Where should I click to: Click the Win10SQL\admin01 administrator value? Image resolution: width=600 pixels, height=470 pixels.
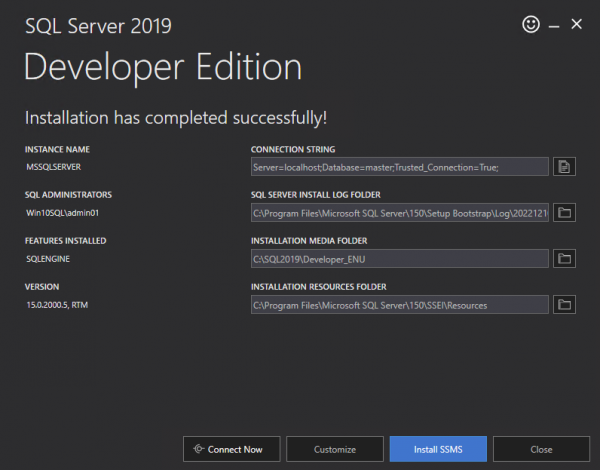pyautogui.click(x=62, y=213)
